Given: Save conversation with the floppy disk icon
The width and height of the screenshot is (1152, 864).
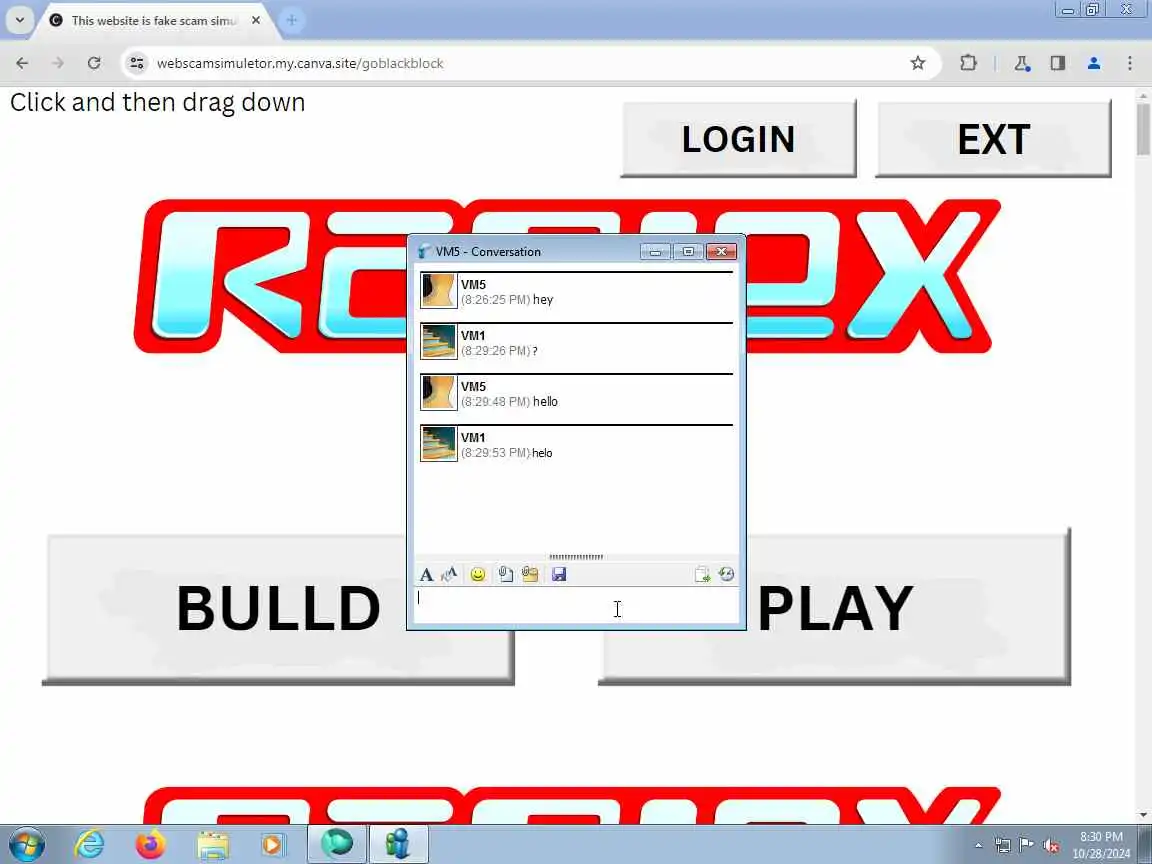Looking at the screenshot, I should pyautogui.click(x=559, y=575).
